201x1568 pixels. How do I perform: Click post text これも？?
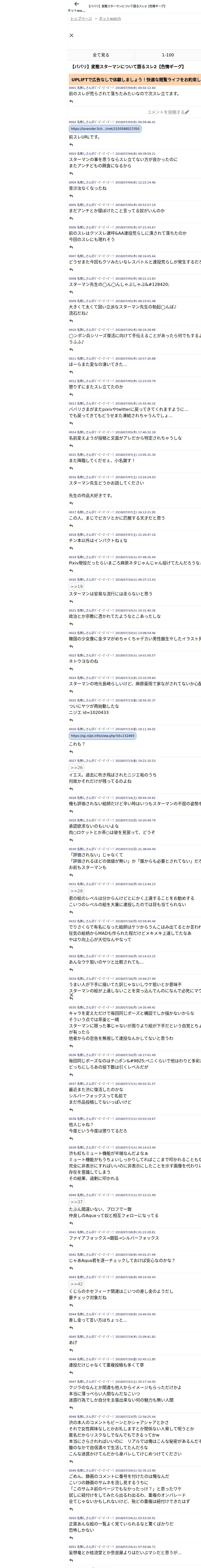tap(77, 744)
